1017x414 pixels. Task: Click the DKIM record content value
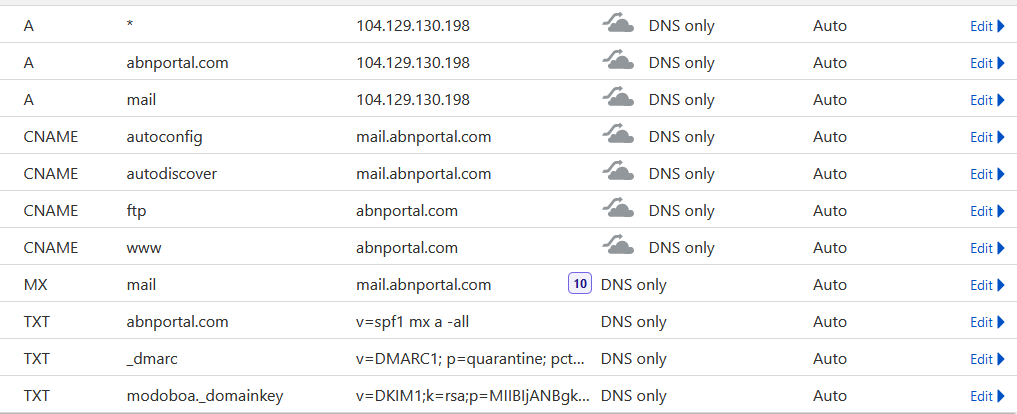(472, 396)
